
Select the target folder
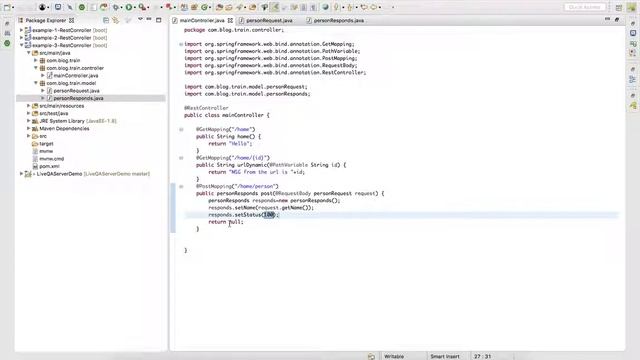point(46,143)
